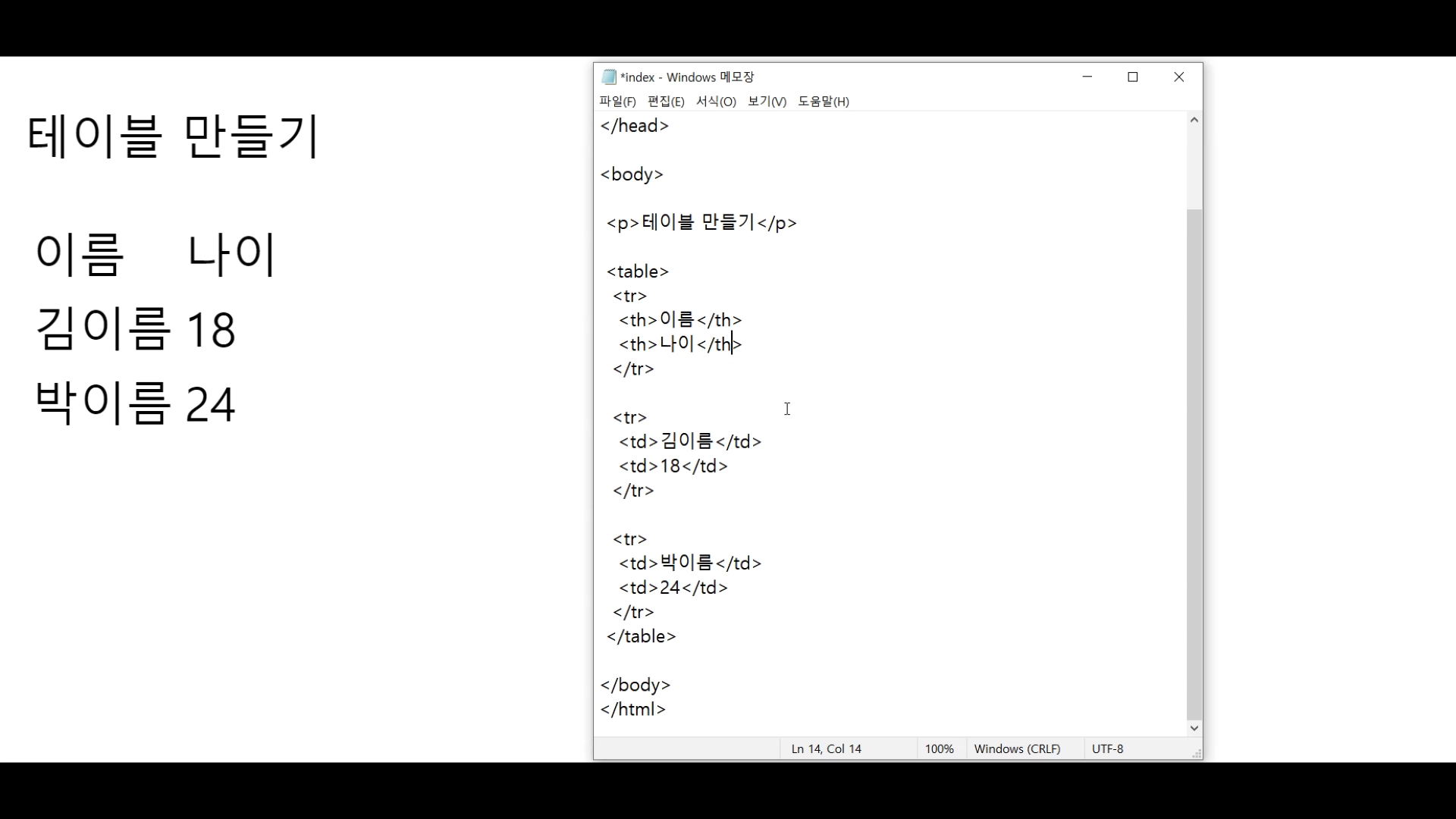Image resolution: width=1456 pixels, height=819 pixels.
Task: Open the 편집(E) menu
Action: (x=666, y=102)
